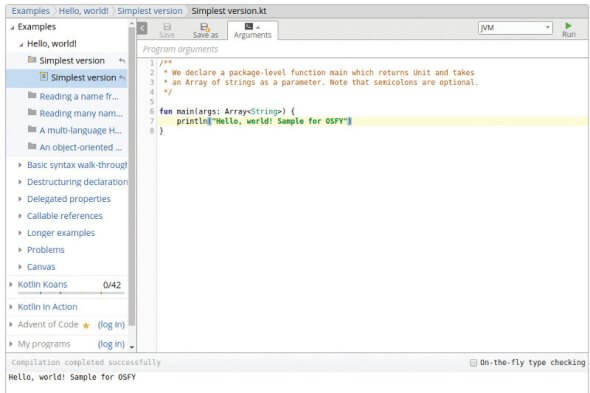Click the Advent of Code star icon
The image size is (590, 393).
click(x=86, y=325)
